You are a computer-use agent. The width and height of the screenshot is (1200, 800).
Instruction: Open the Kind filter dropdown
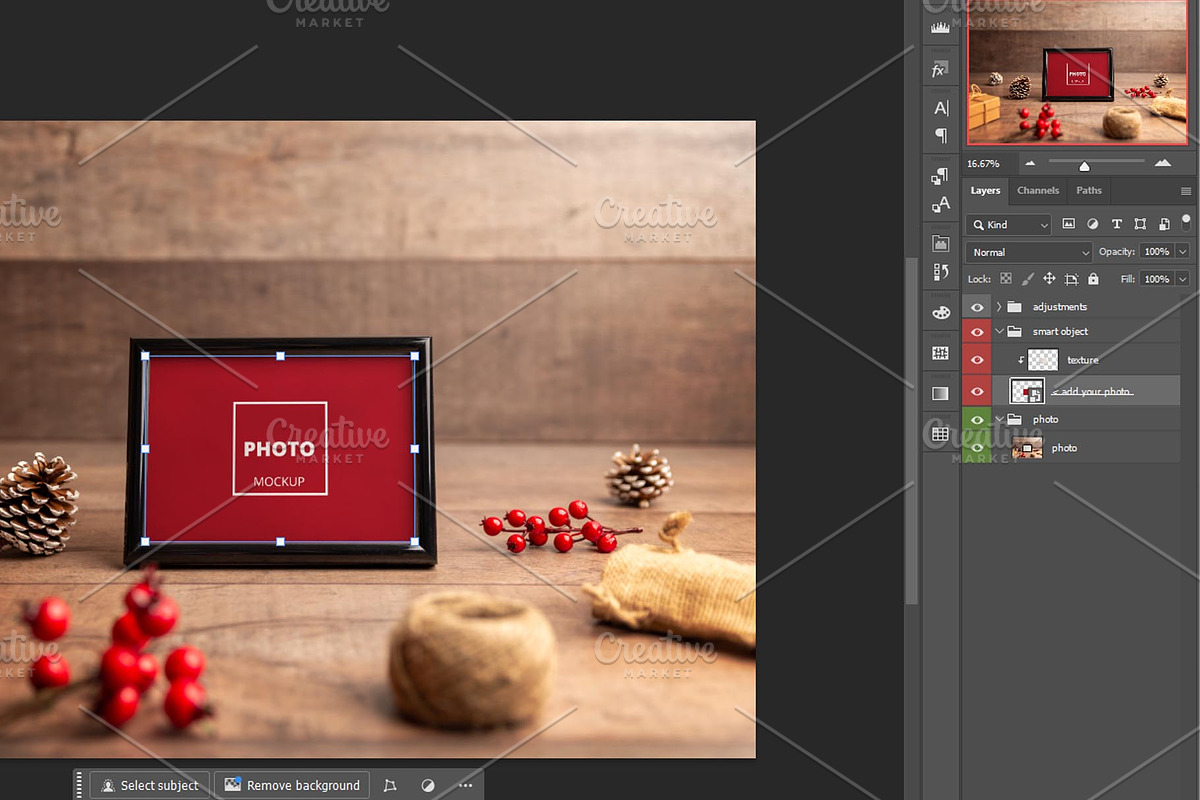click(1008, 225)
